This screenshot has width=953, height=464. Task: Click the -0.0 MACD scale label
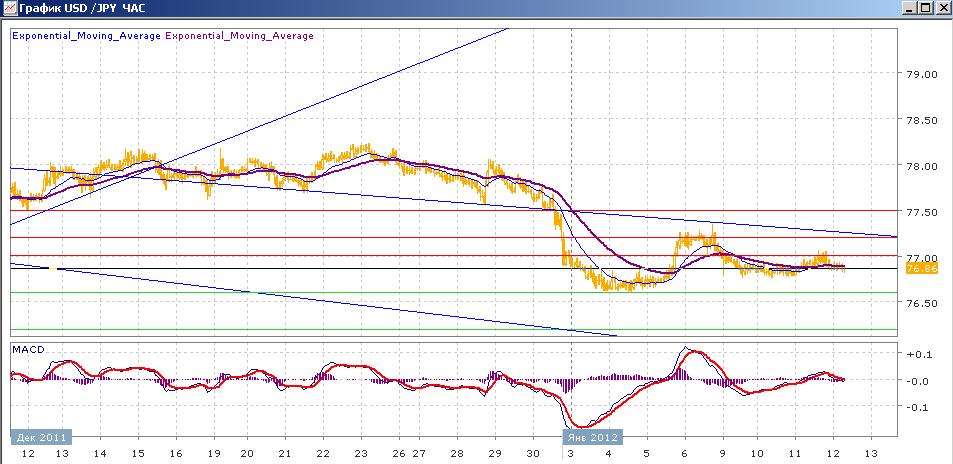918,381
